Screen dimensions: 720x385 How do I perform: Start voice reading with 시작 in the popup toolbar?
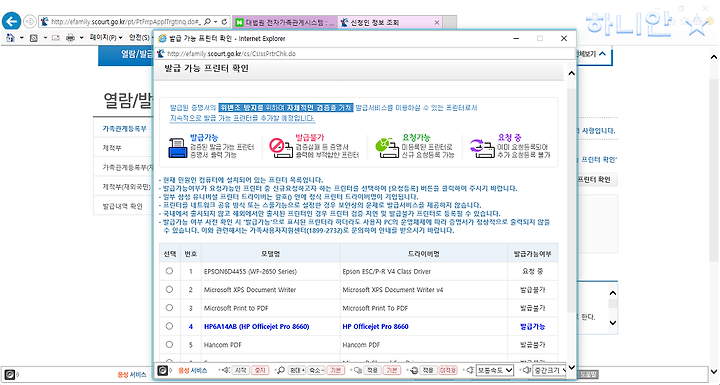point(240,370)
